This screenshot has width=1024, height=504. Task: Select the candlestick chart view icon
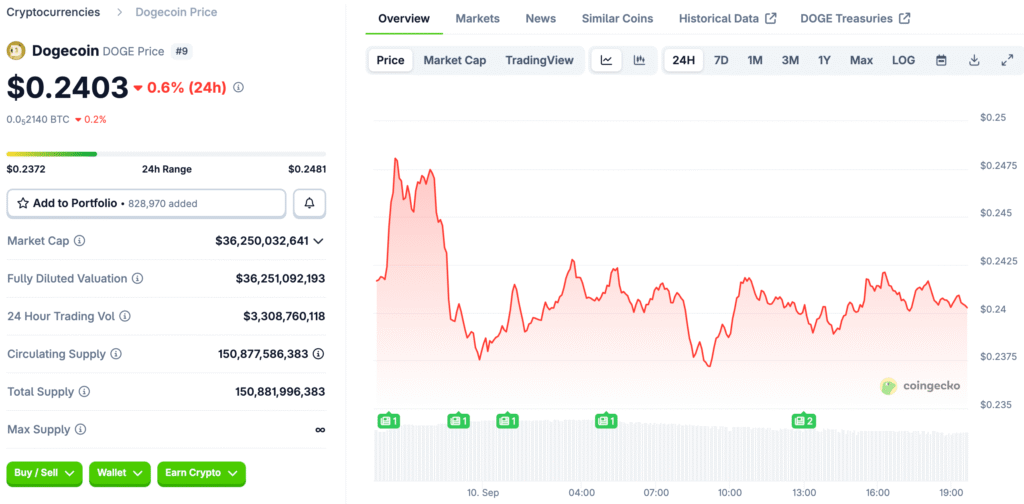(639, 60)
